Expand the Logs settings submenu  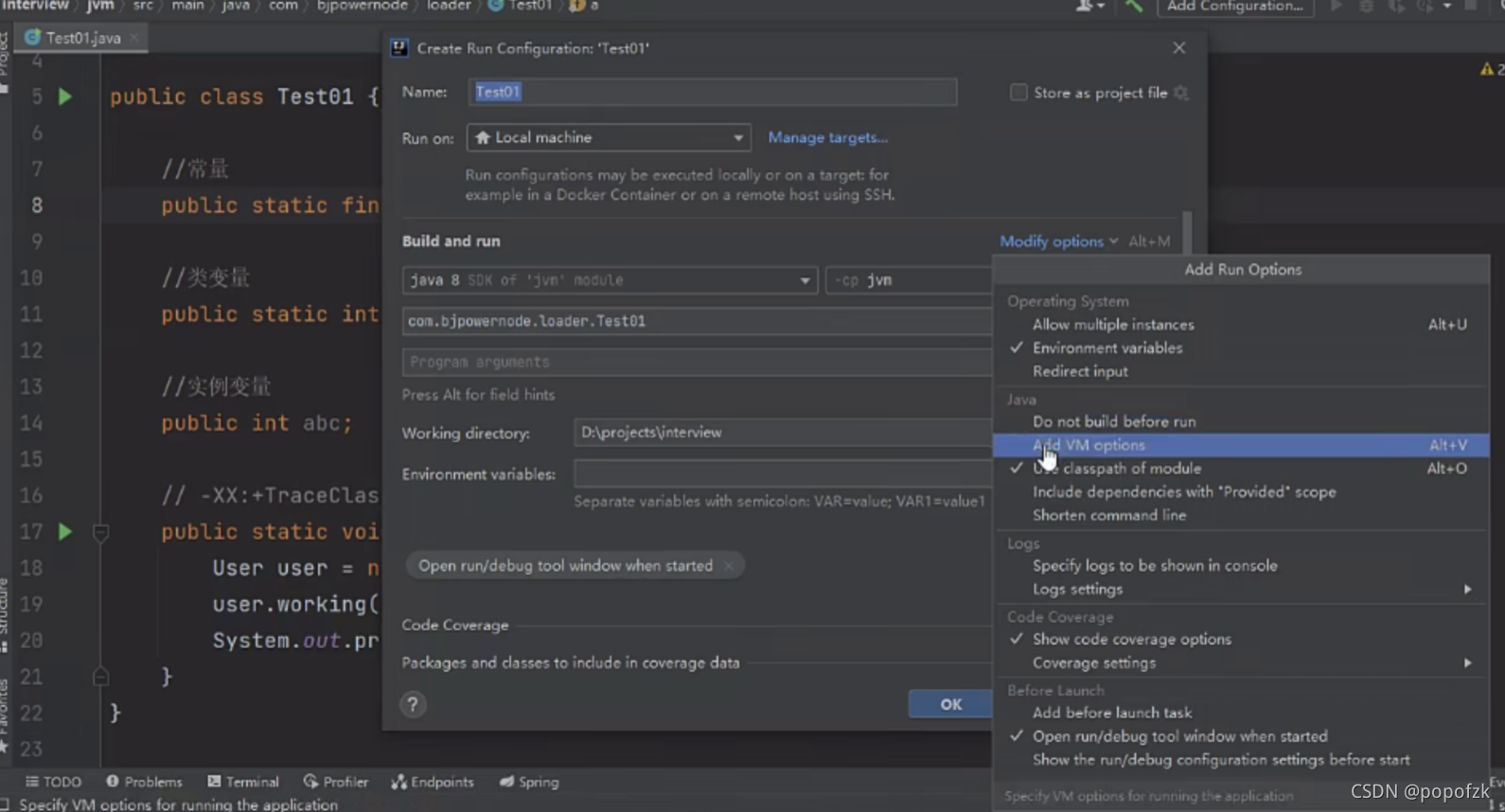click(1241, 590)
